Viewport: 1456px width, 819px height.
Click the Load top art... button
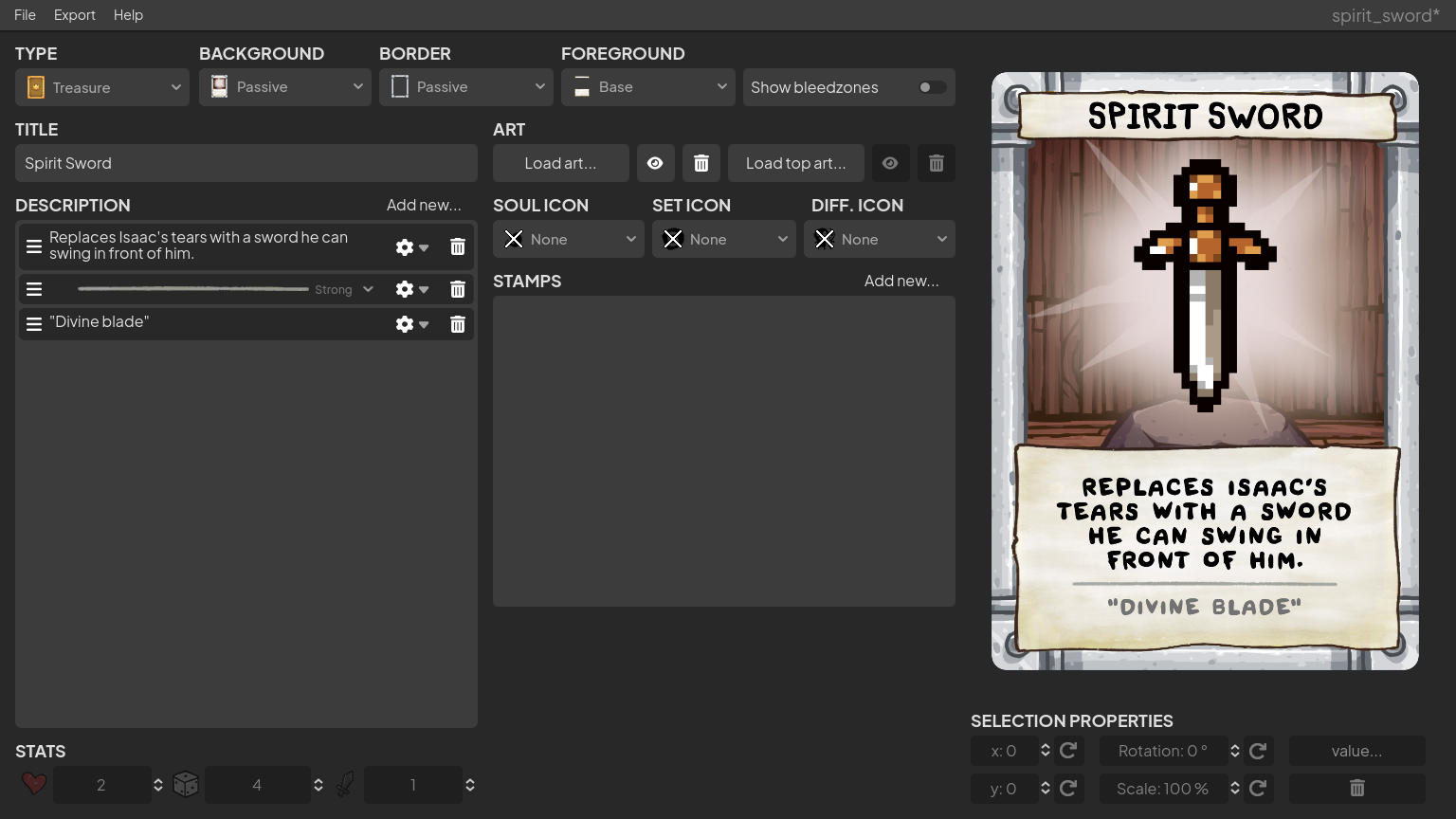pyautogui.click(x=796, y=163)
